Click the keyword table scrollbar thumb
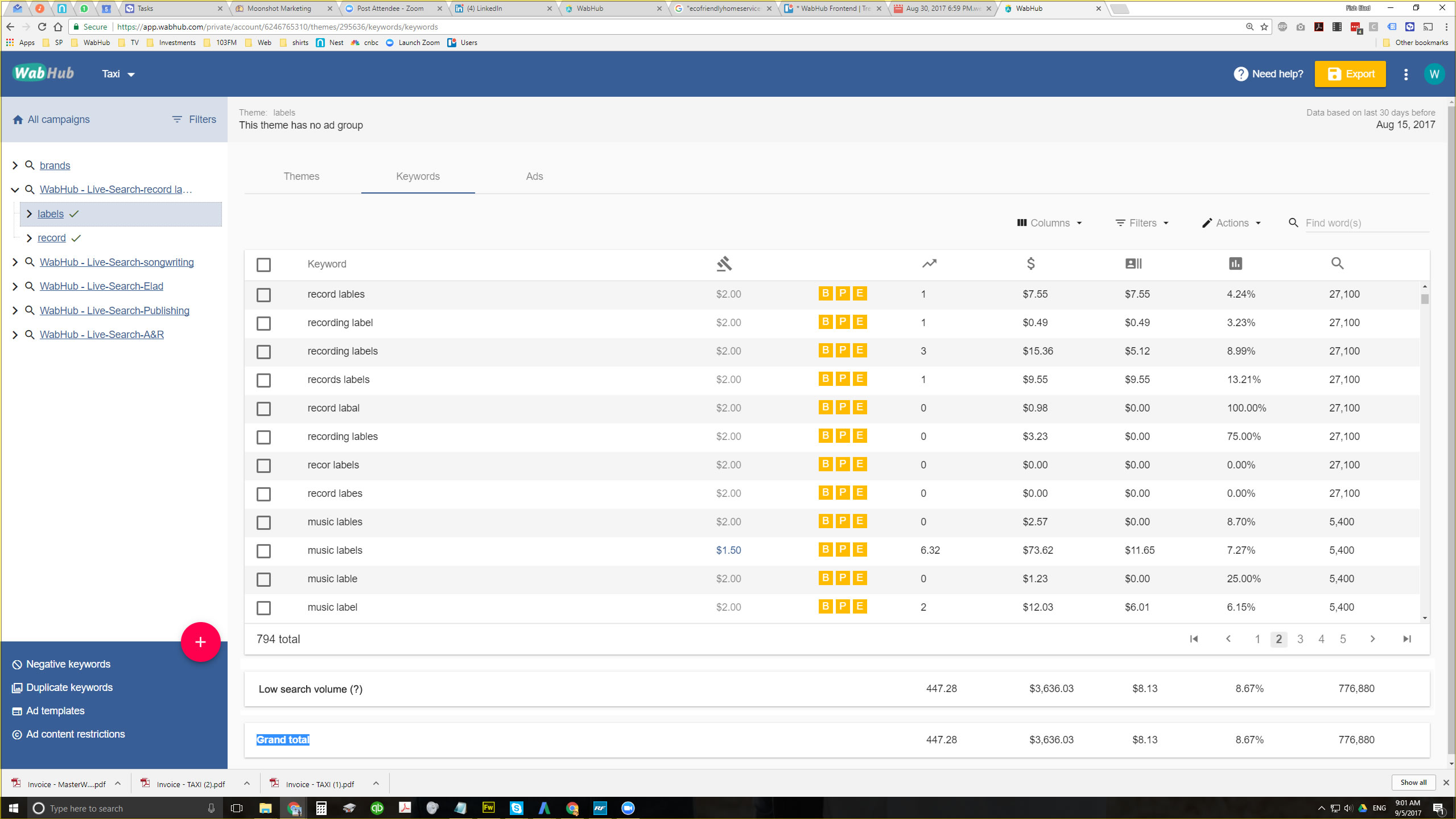The image size is (1456, 819). [x=1424, y=299]
